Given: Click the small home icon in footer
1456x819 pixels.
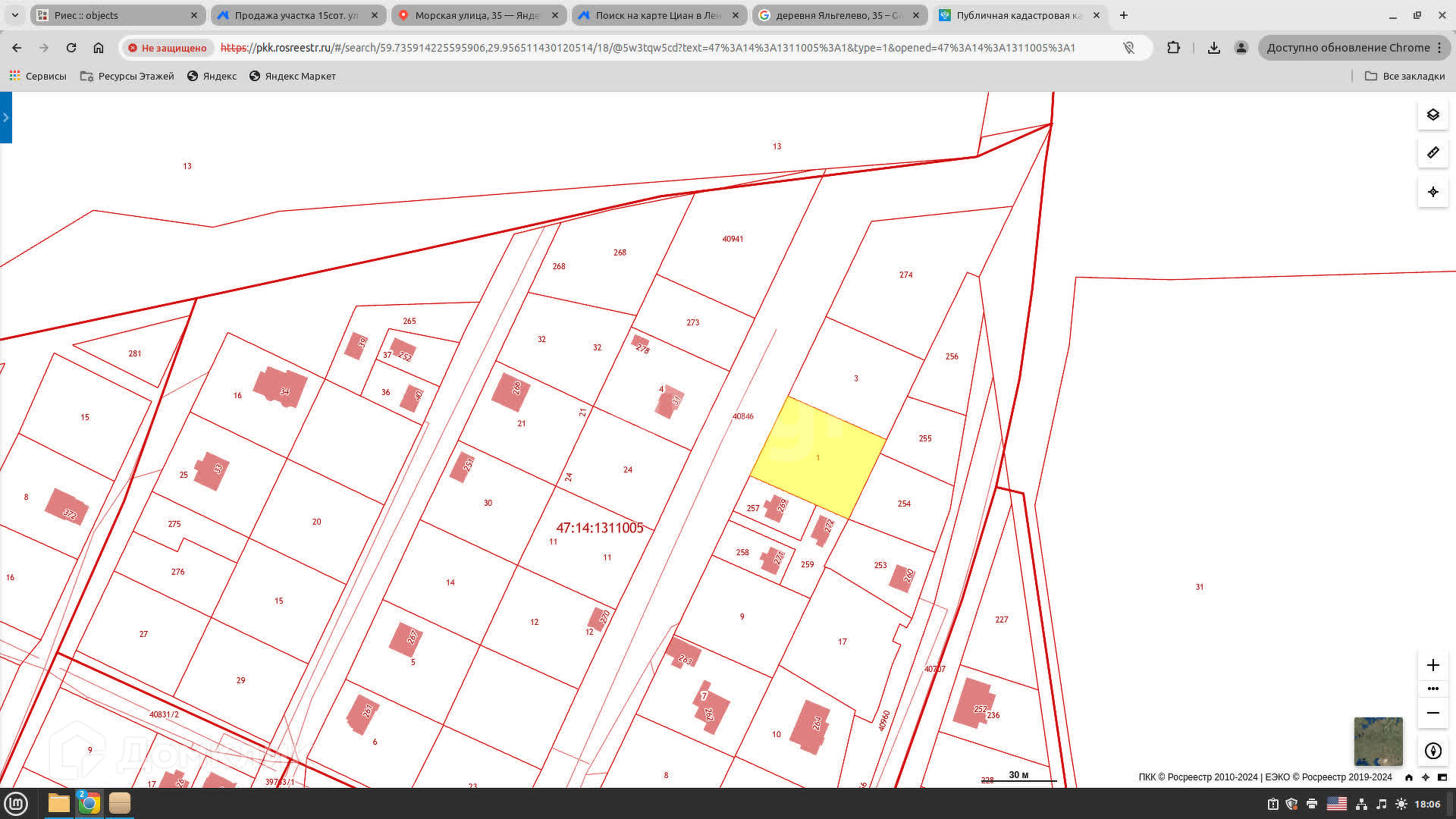Looking at the screenshot, I should point(1409,777).
